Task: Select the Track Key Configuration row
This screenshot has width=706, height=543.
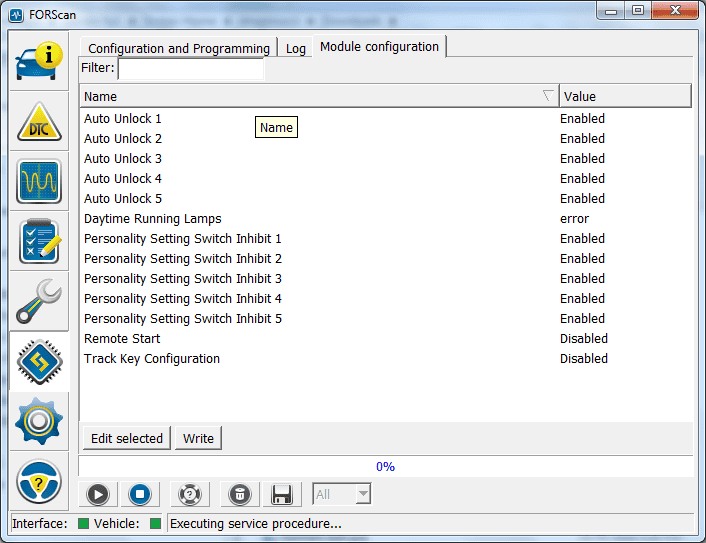Action: (x=386, y=358)
